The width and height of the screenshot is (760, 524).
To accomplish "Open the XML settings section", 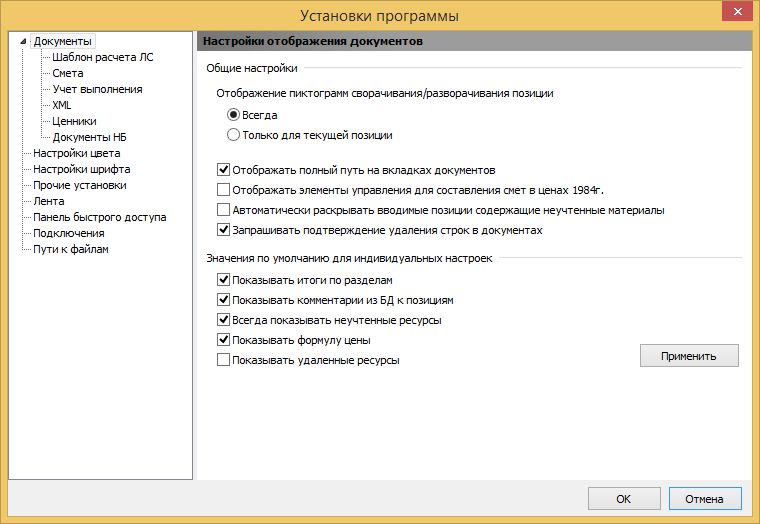I will pyautogui.click(x=62, y=105).
